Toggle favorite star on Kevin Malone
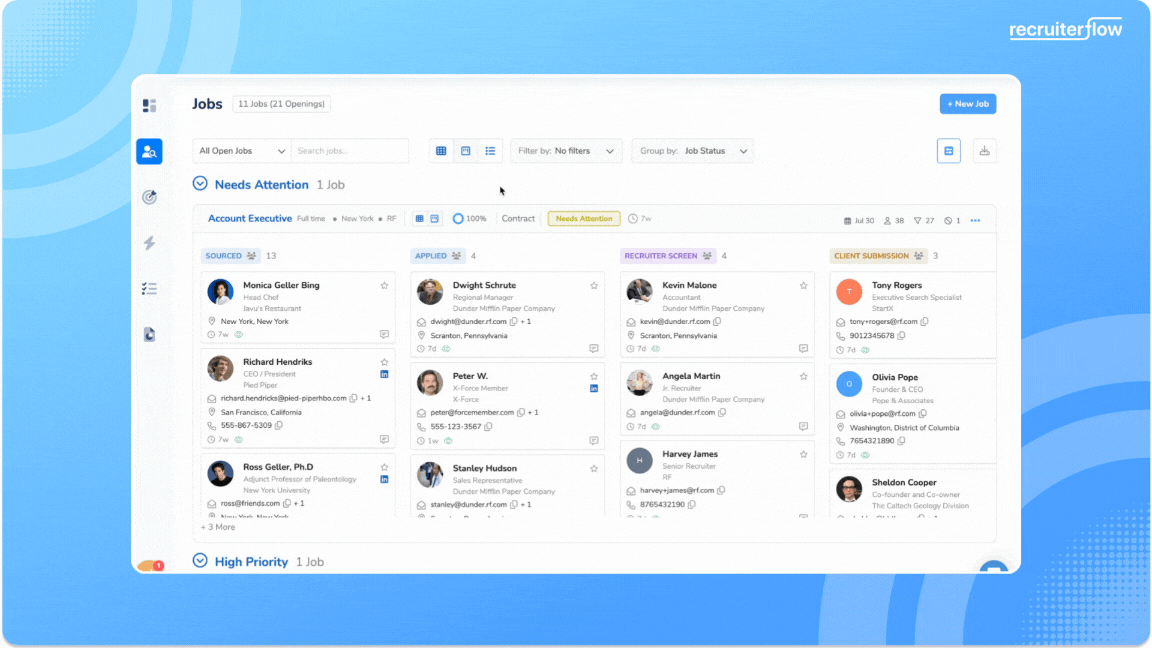1152x648 pixels. click(803, 286)
